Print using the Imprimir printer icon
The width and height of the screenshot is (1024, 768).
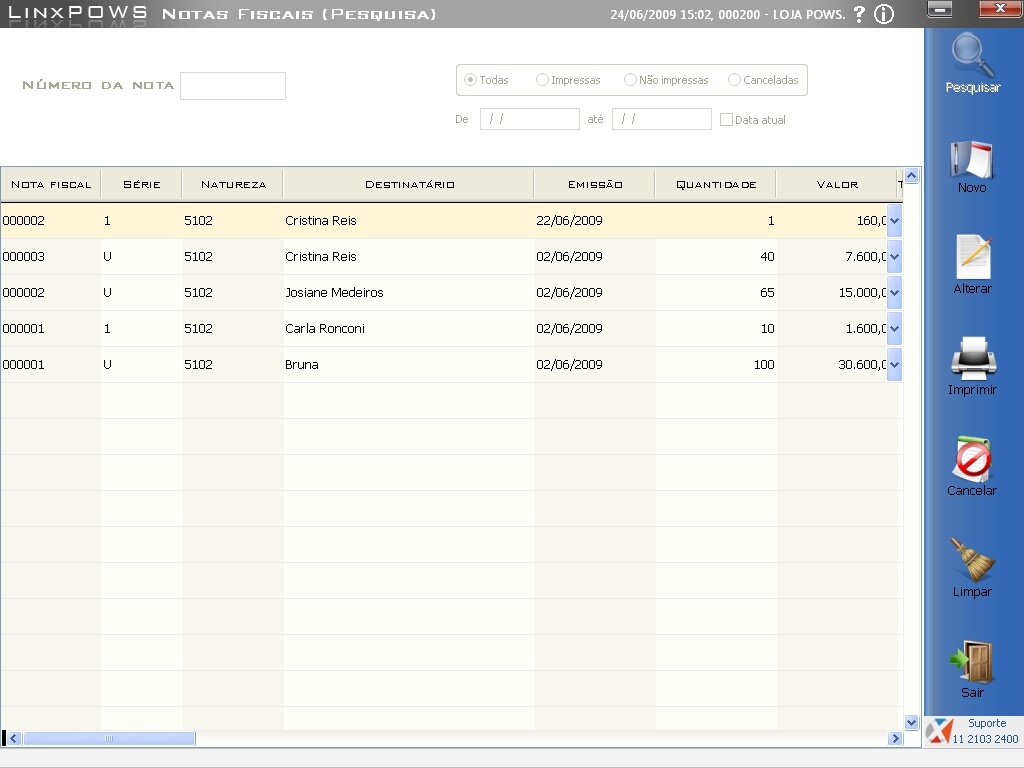pyautogui.click(x=972, y=360)
